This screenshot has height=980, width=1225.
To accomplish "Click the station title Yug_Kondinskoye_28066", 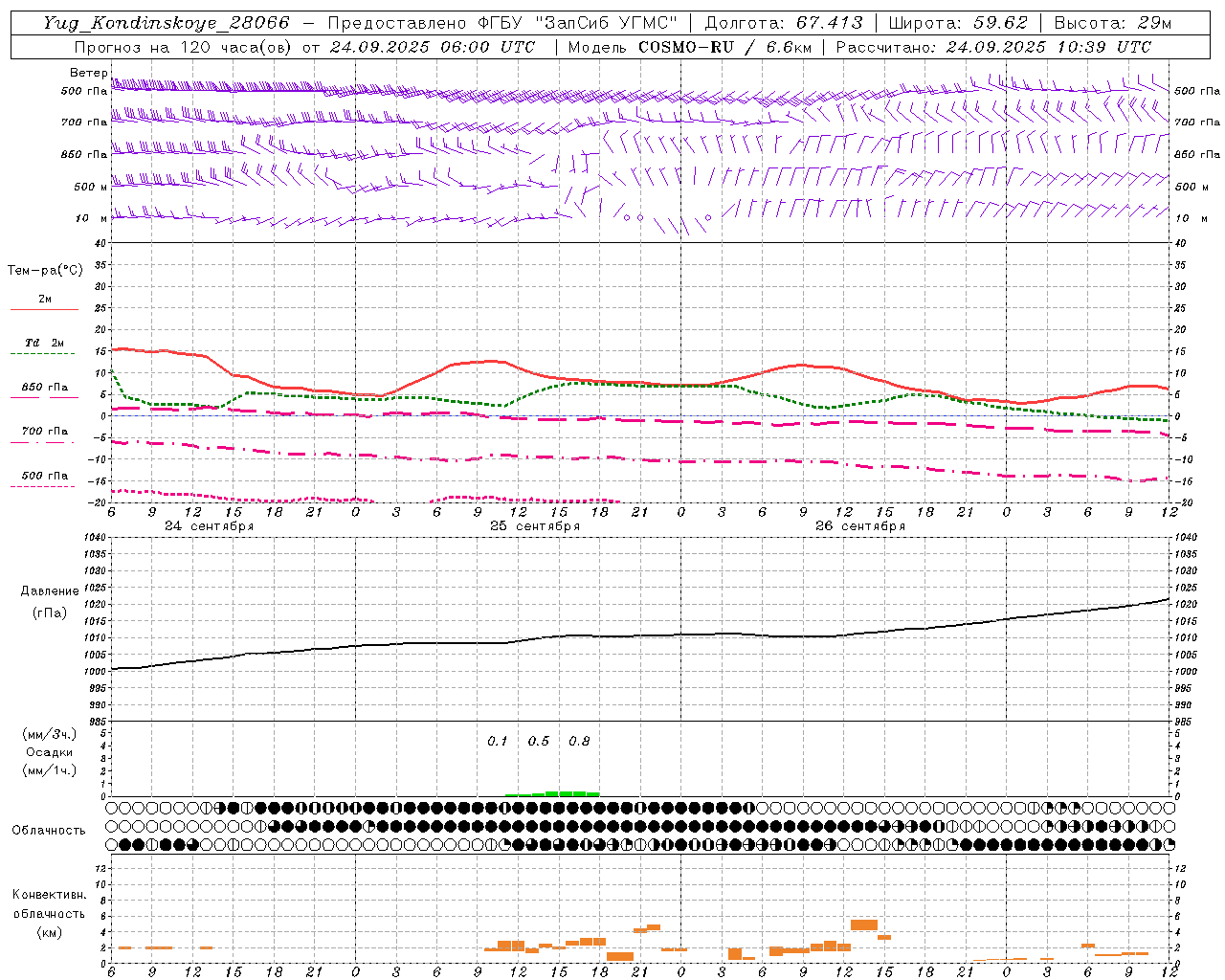I will tap(167, 23).
